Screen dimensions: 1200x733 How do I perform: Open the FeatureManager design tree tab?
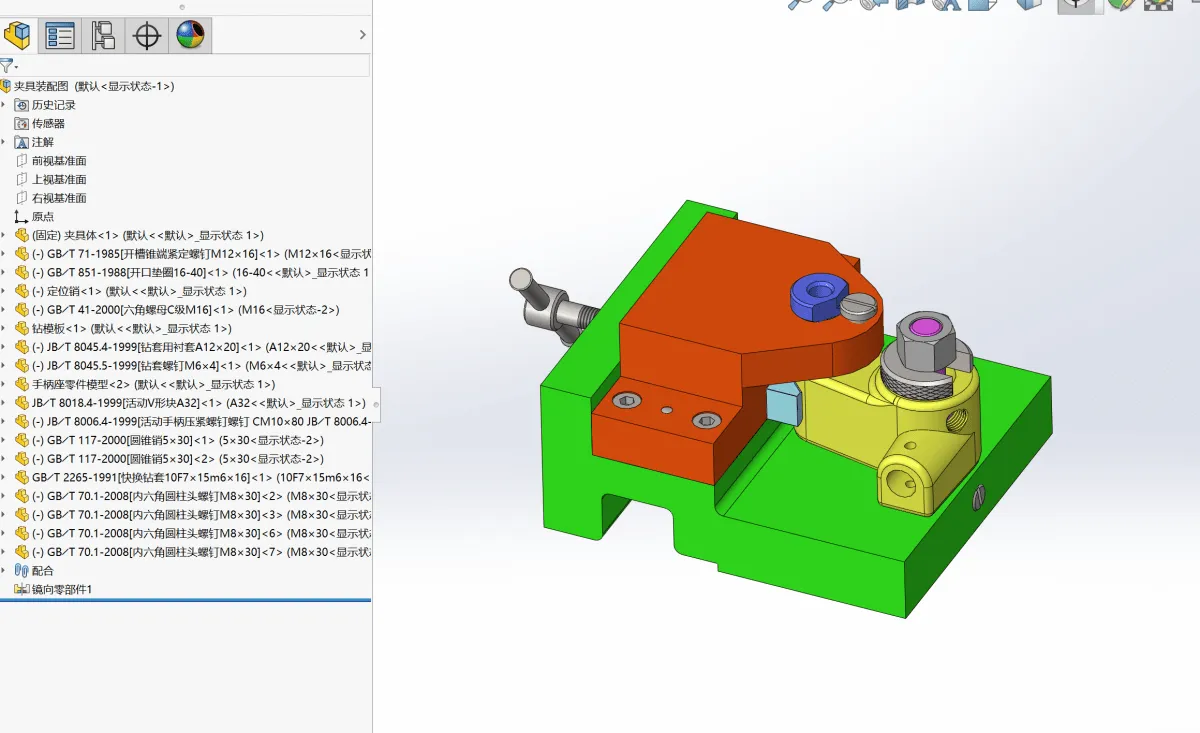pos(17,34)
